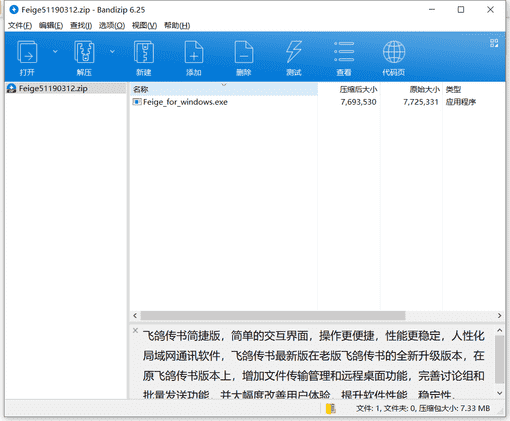Click the Add (添加) file icon
Viewport: 510px width, 421px height.
point(194,52)
